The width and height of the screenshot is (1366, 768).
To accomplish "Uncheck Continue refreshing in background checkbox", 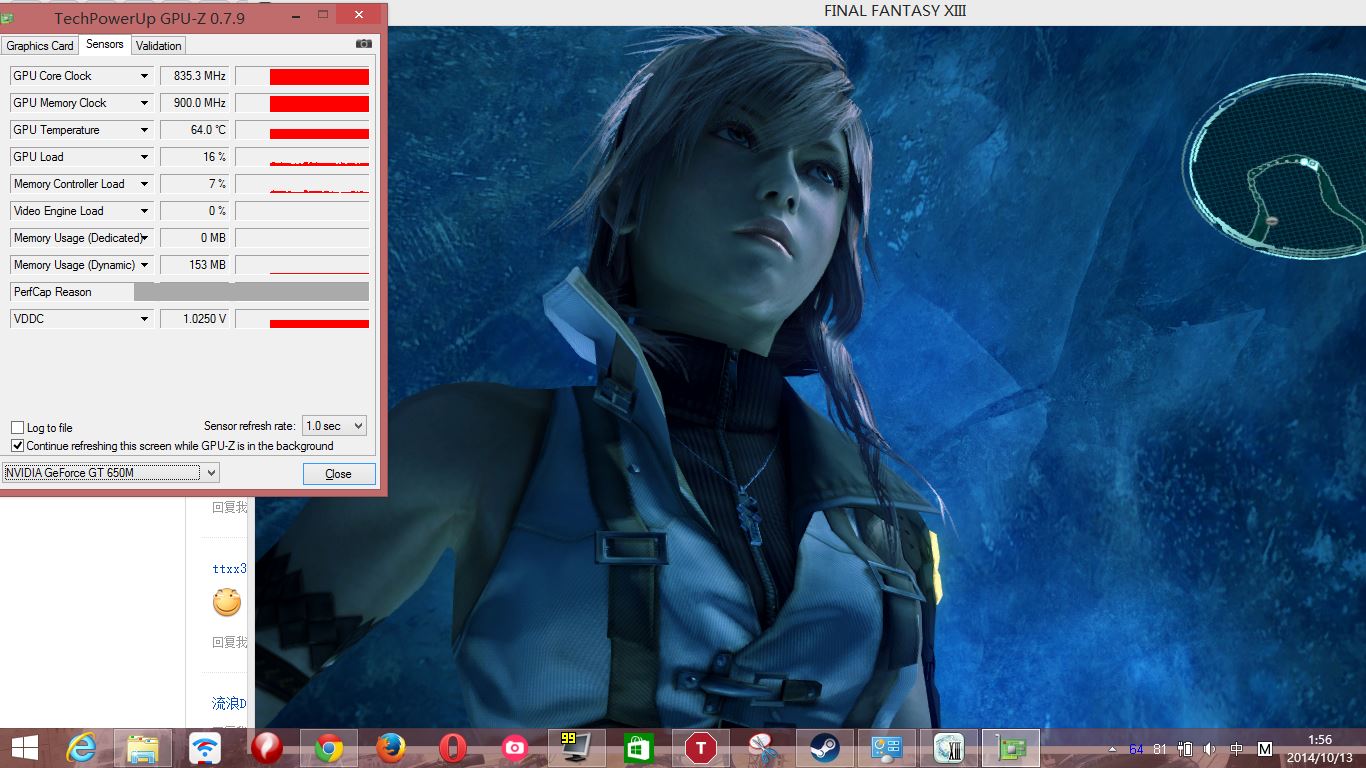I will [17, 446].
